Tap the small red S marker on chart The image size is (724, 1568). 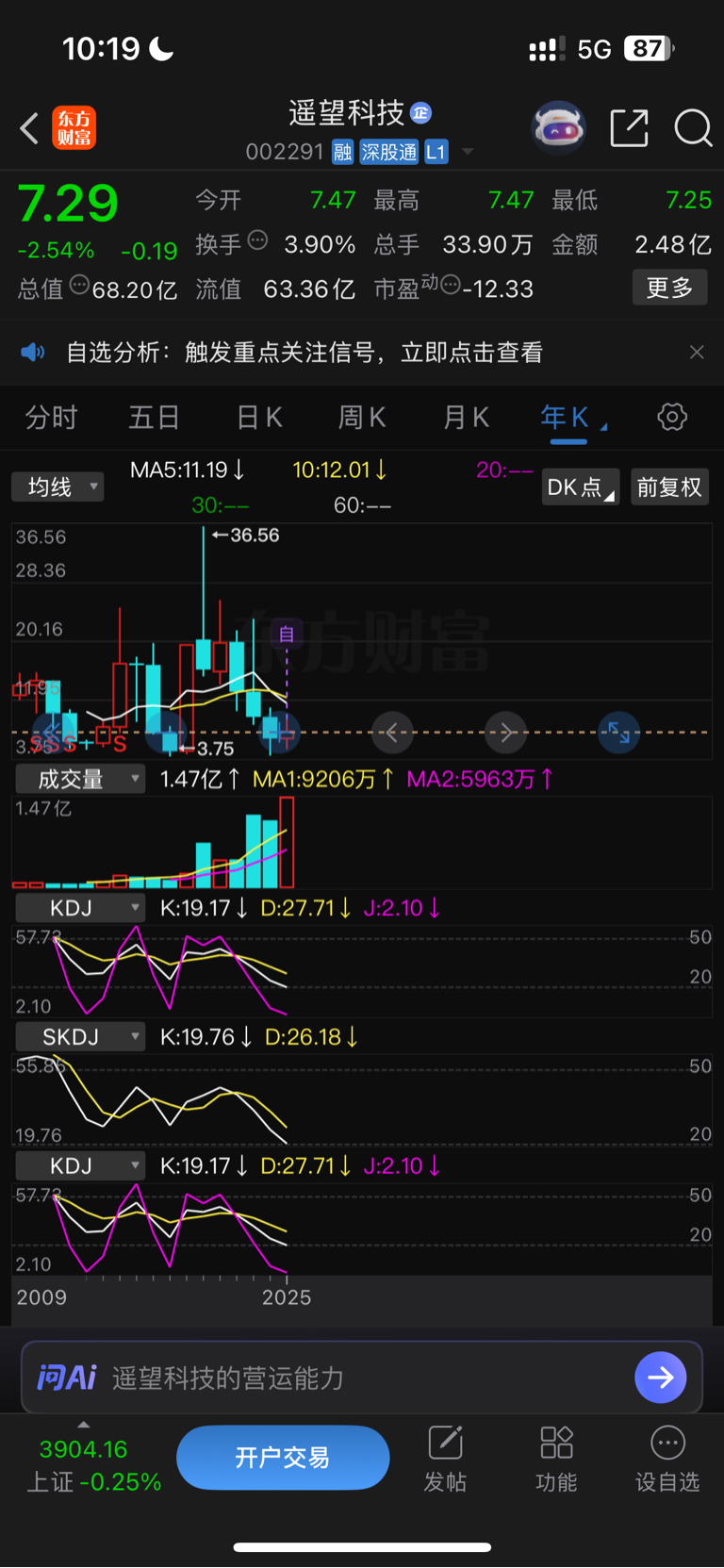[120, 745]
